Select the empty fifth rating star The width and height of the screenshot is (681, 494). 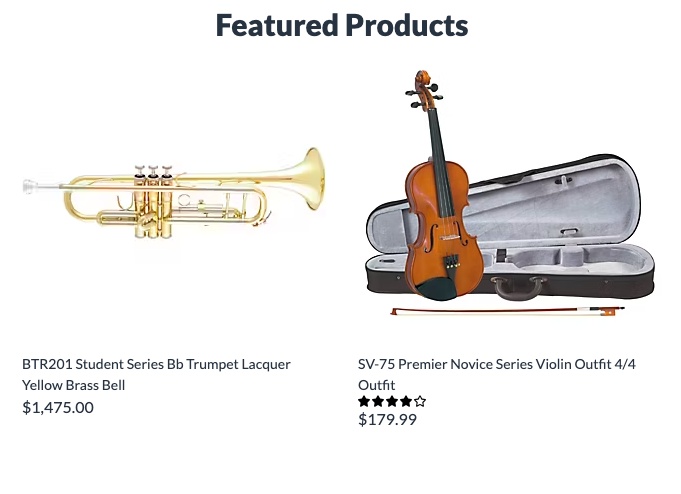click(420, 401)
